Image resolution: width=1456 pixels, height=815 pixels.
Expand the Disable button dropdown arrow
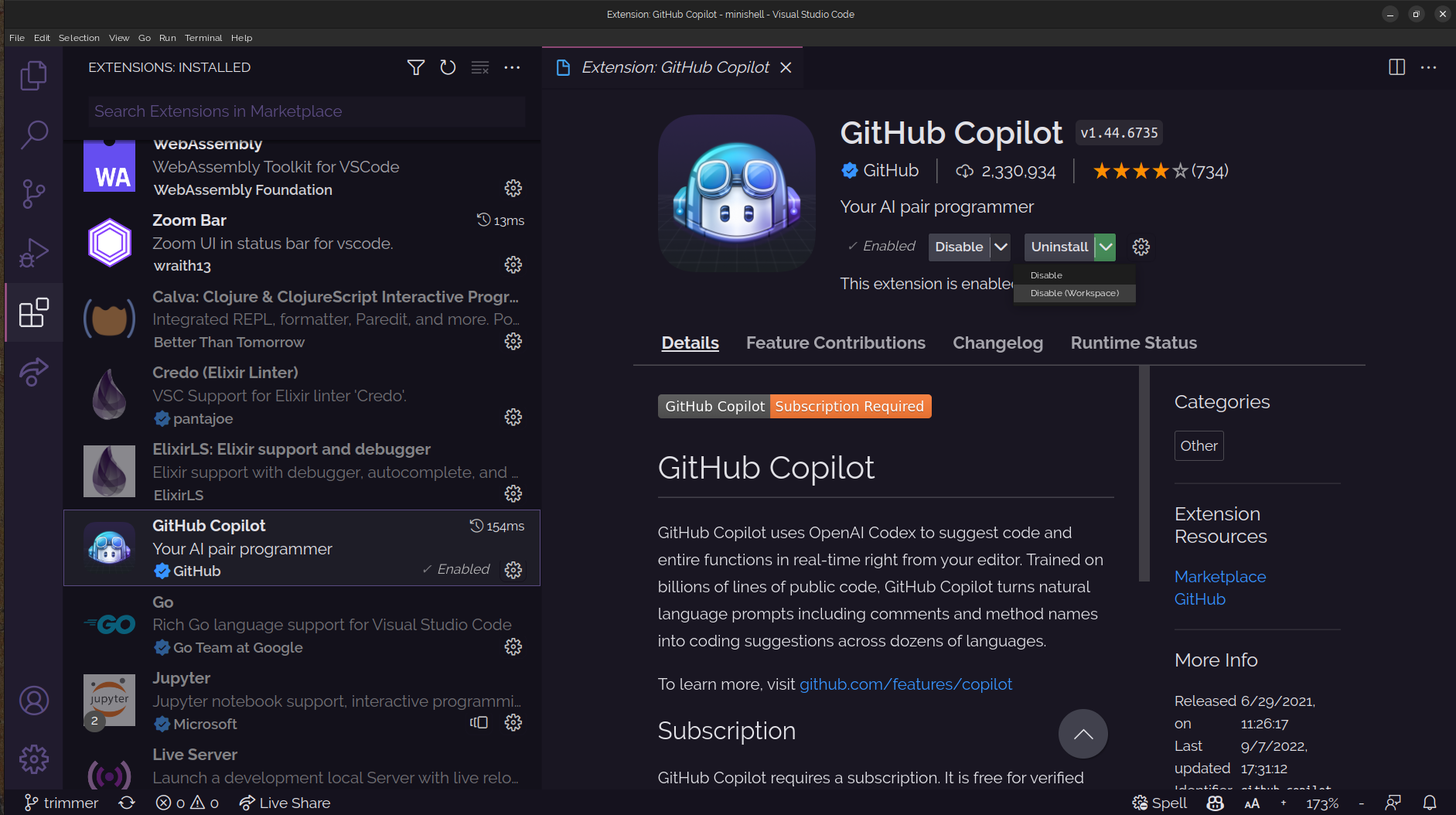[x=1001, y=247]
